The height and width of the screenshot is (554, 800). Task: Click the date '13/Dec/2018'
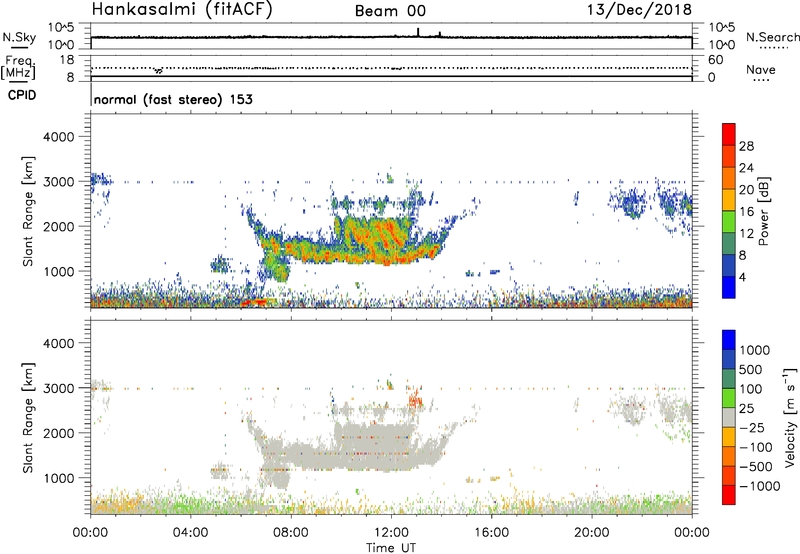coord(639,10)
